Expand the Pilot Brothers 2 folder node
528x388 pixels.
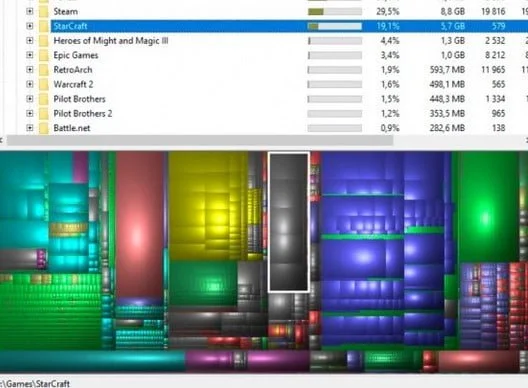(30, 114)
